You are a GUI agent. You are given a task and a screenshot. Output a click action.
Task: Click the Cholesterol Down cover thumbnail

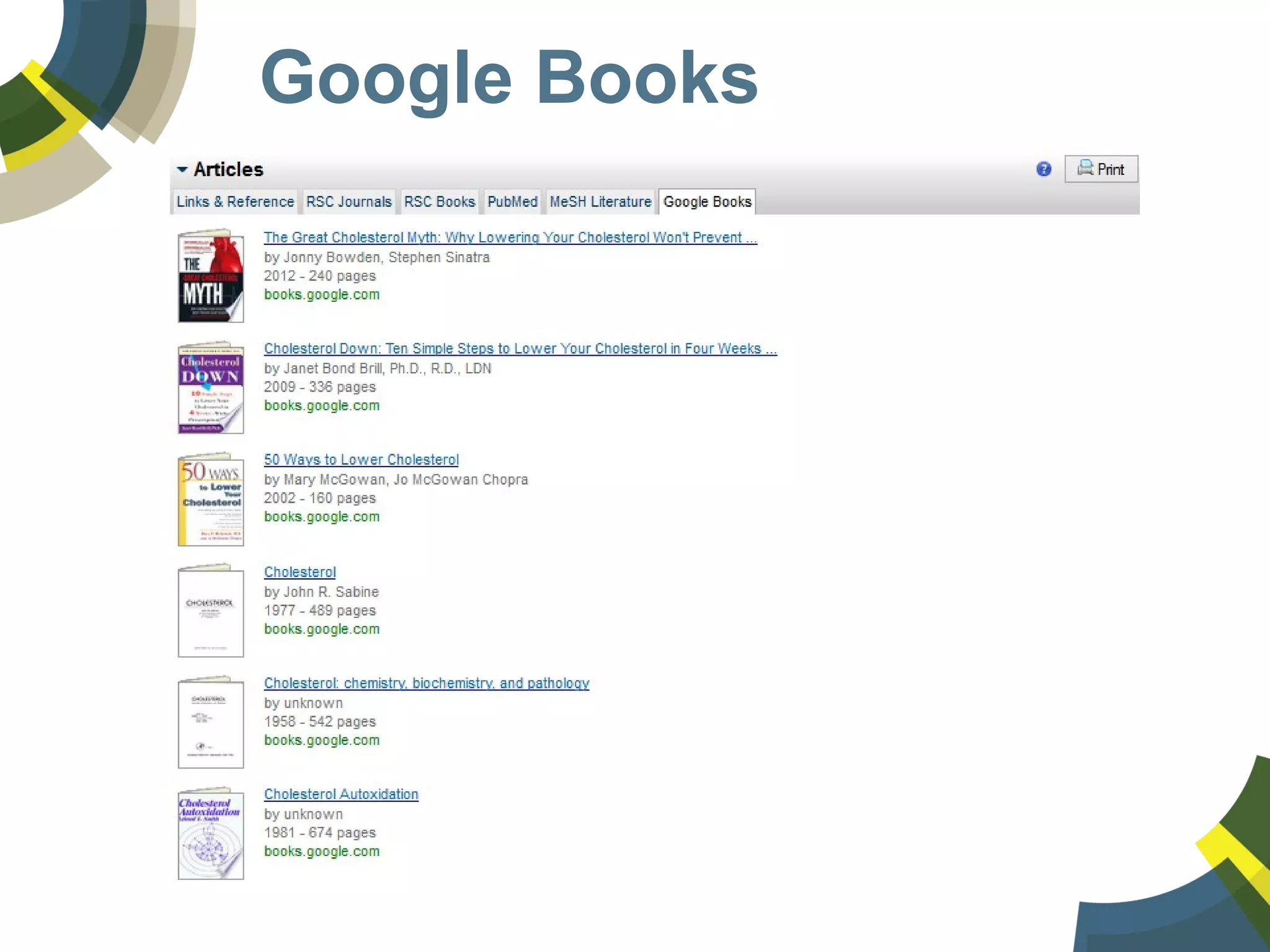(x=211, y=387)
